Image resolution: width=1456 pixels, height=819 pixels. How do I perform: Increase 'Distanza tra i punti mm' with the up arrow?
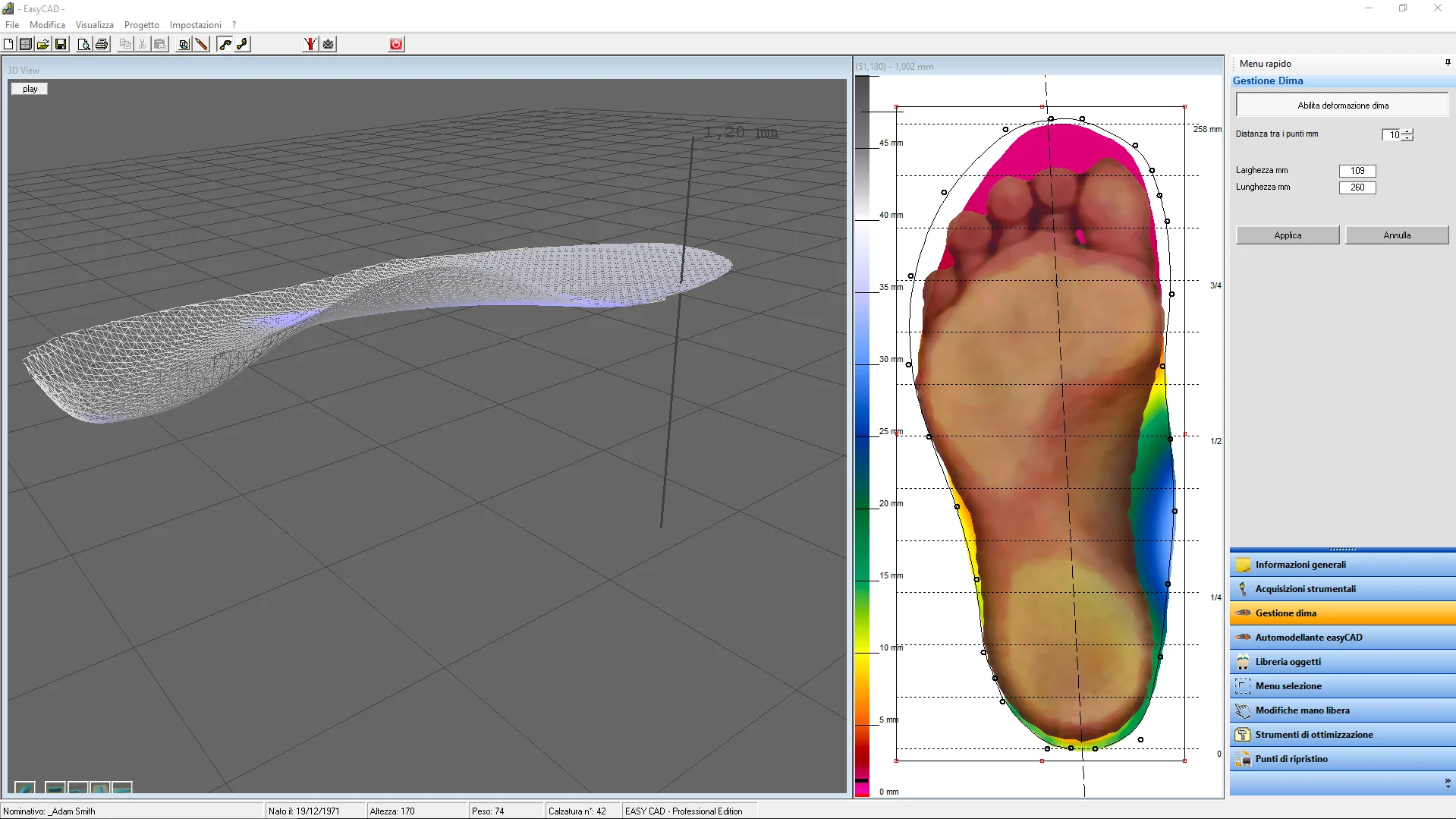click(1408, 131)
